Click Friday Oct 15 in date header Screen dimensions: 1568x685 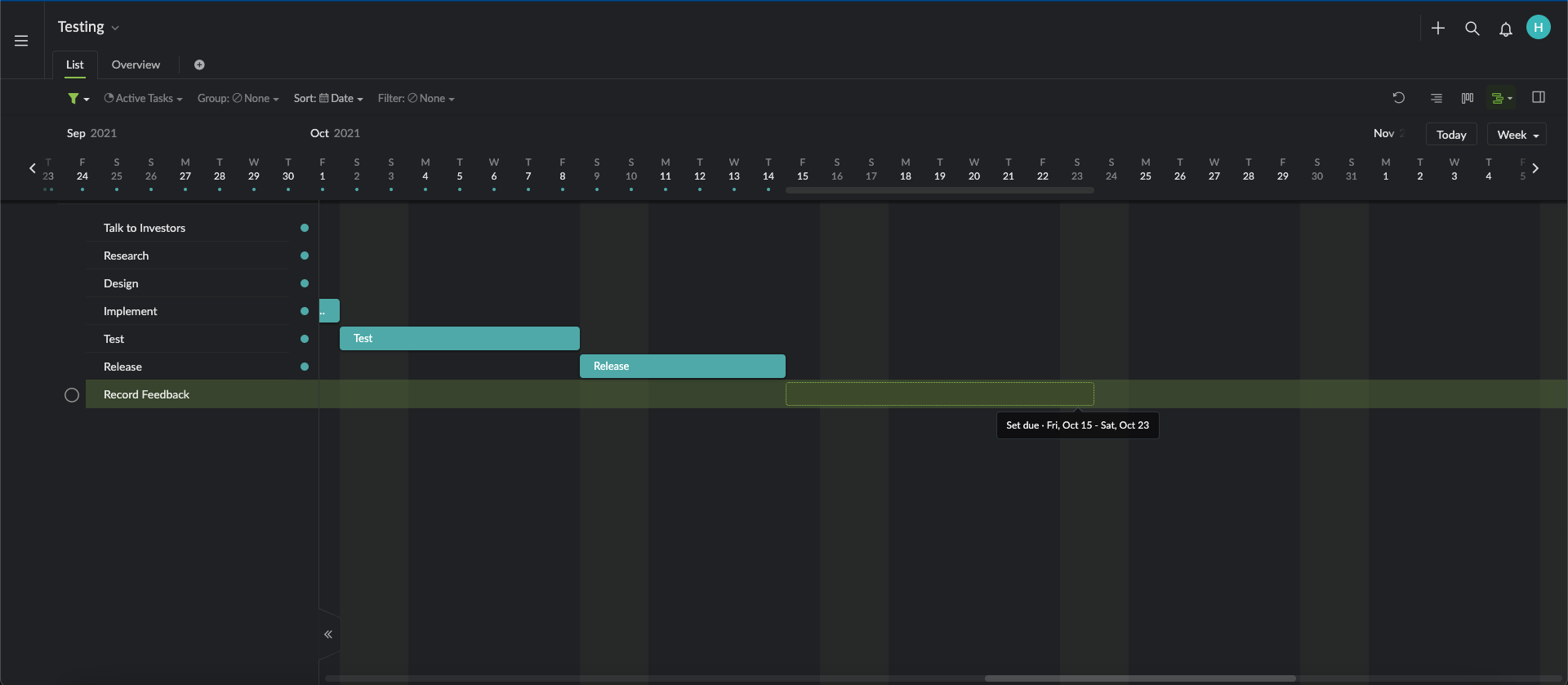[x=803, y=169]
